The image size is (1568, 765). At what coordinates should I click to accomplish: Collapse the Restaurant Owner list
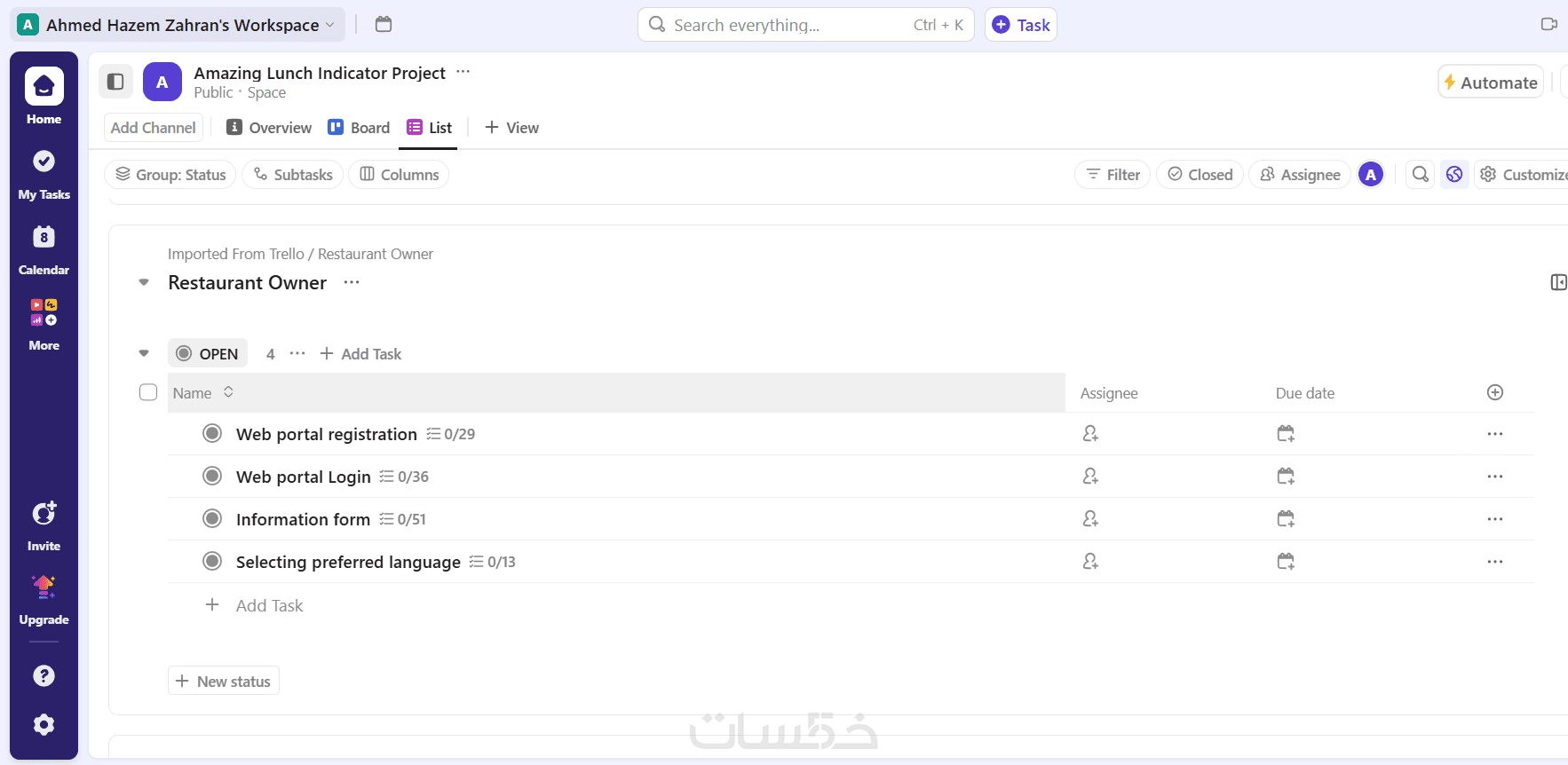tap(144, 283)
